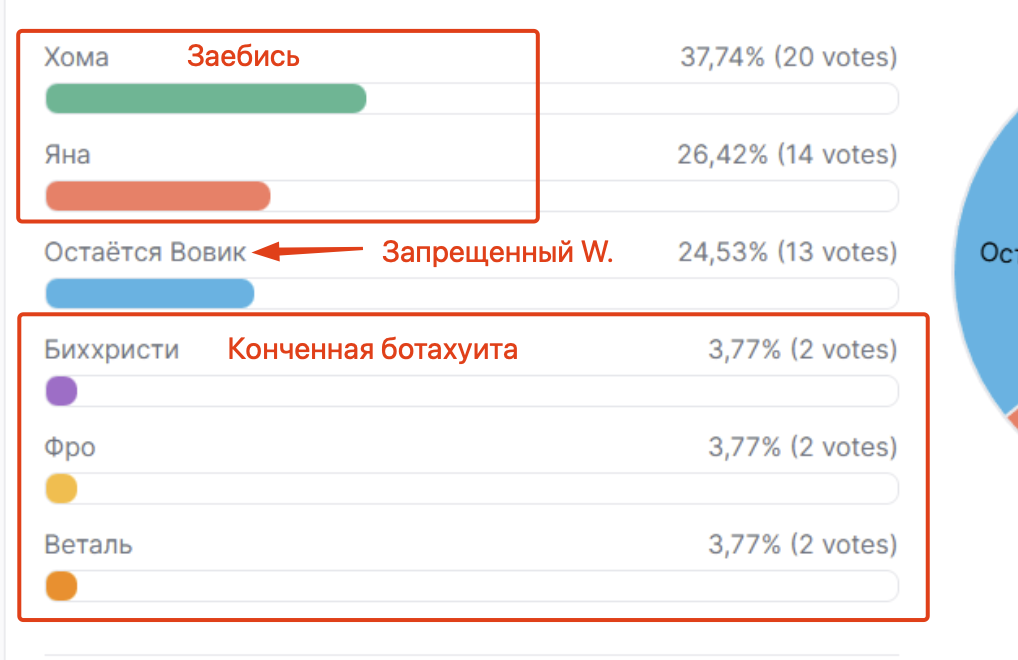Viewport: 1018px width, 660px height.
Task: Select the Бихкристи poll option label
Action: pyautogui.click(x=112, y=350)
